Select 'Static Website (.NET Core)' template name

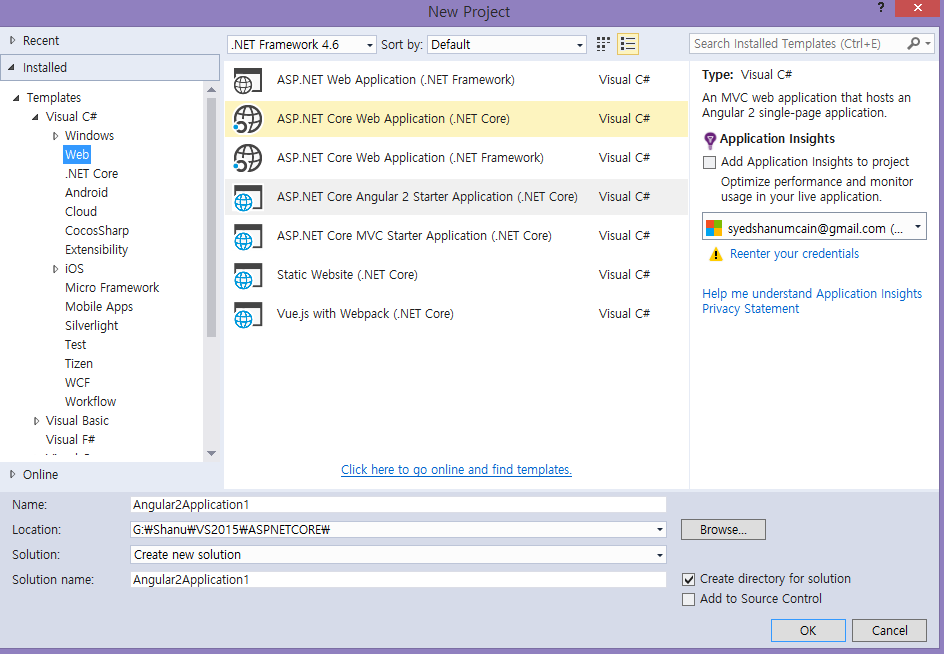click(x=347, y=275)
